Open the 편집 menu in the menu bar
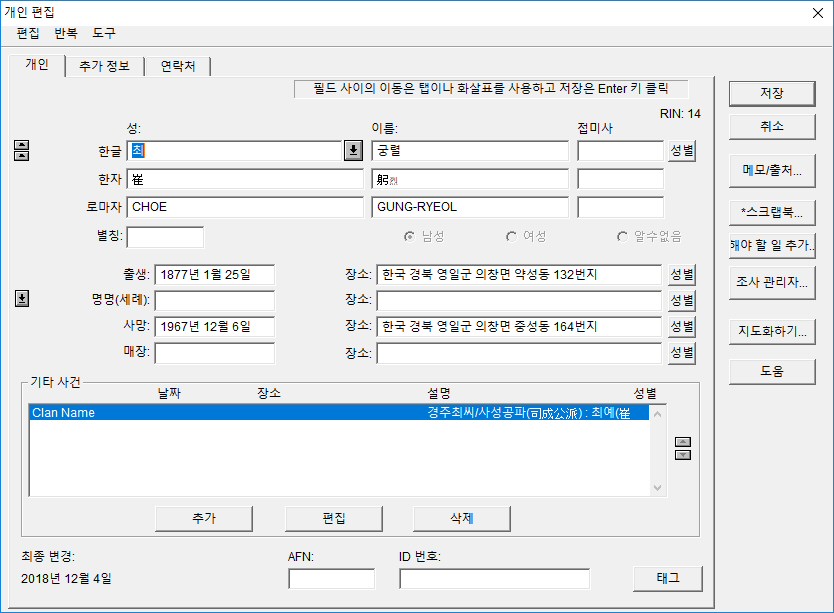Image resolution: width=834 pixels, height=613 pixels. [28, 32]
